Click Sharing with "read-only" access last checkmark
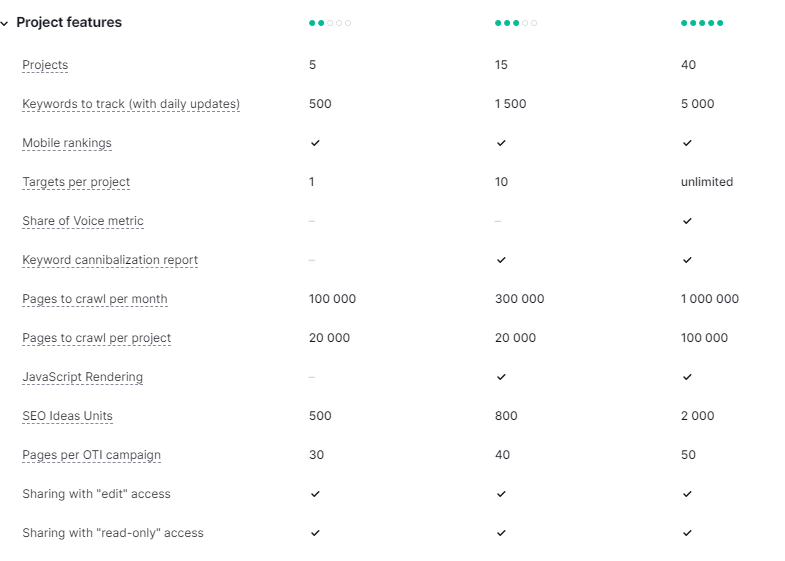 tap(687, 533)
